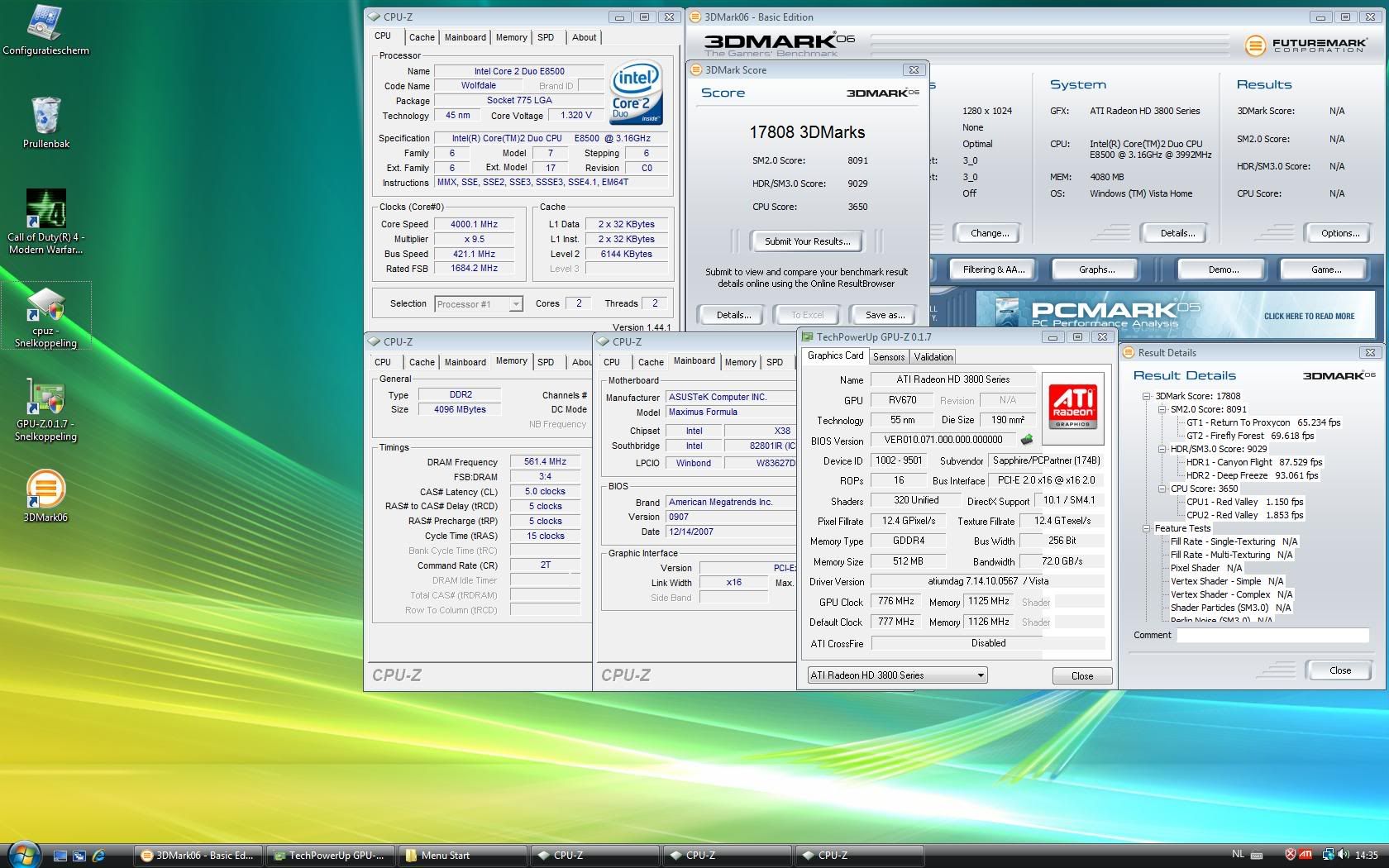This screenshot has width=1389, height=868.
Task: Click the To Excel button in 3DMark Score
Action: coord(807,315)
